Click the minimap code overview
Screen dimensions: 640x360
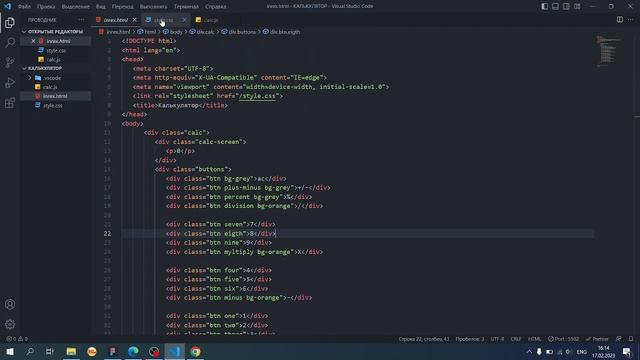(609, 51)
